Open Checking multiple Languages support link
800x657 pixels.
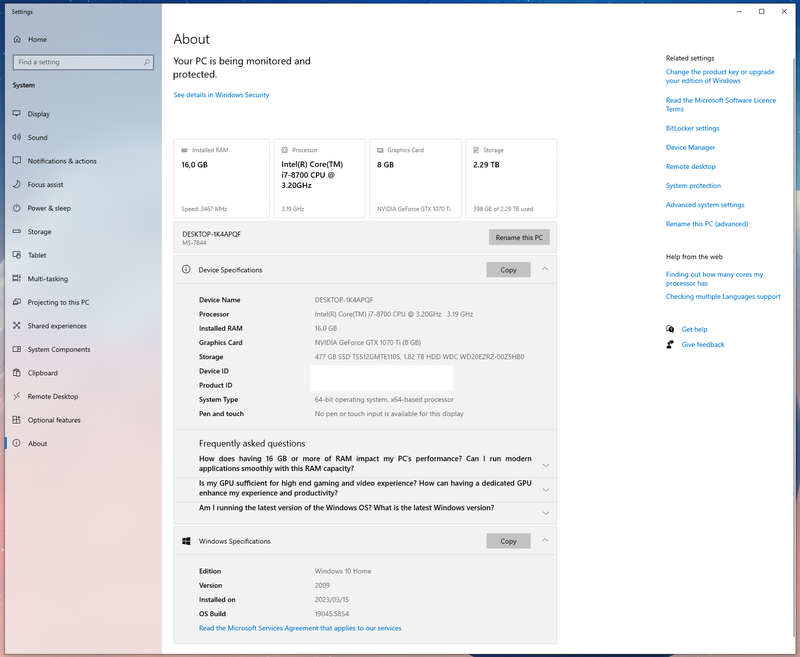(723, 296)
